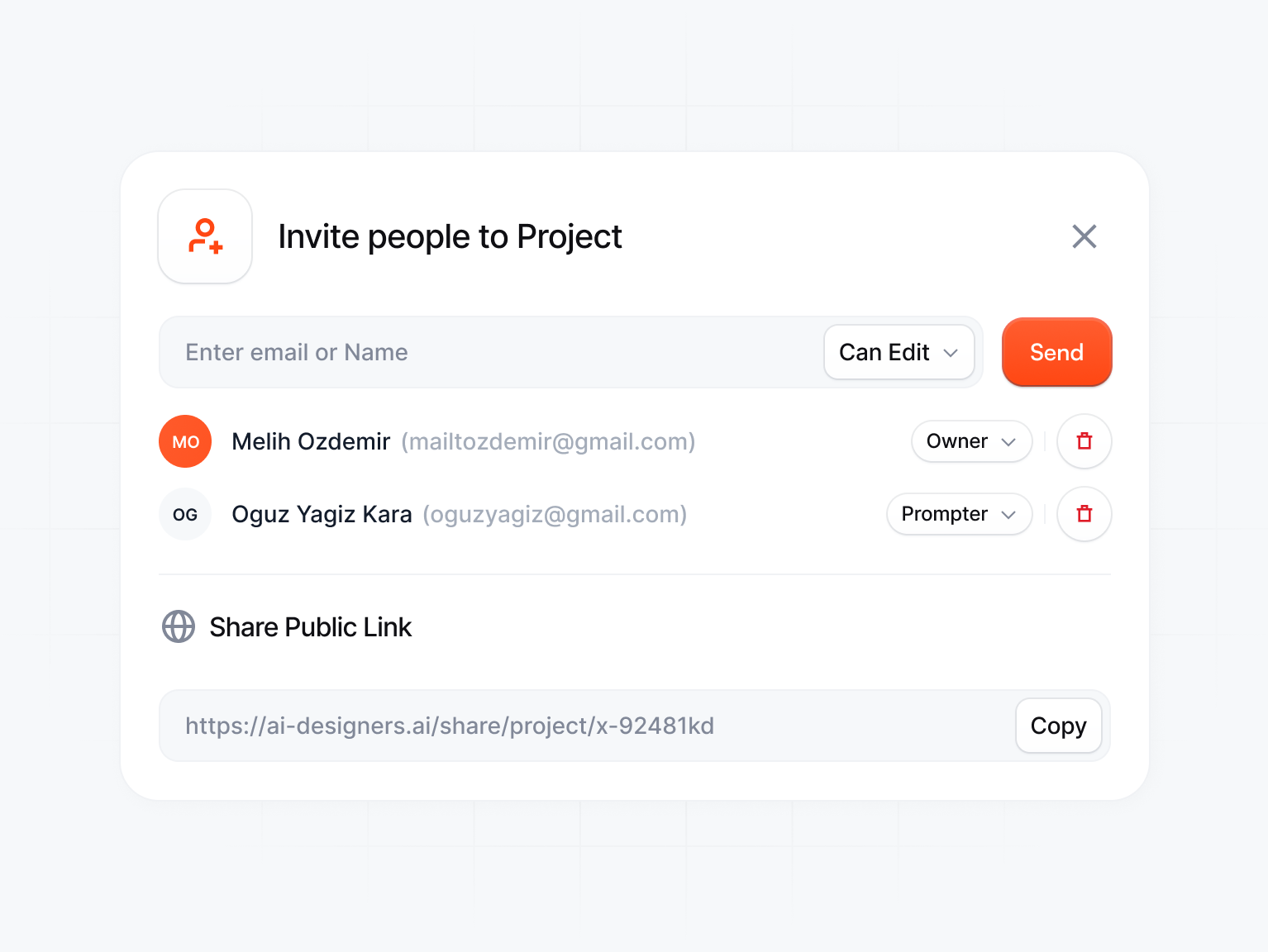The height and width of the screenshot is (952, 1268).
Task: Close the Invite people dialog
Action: 1084,237
